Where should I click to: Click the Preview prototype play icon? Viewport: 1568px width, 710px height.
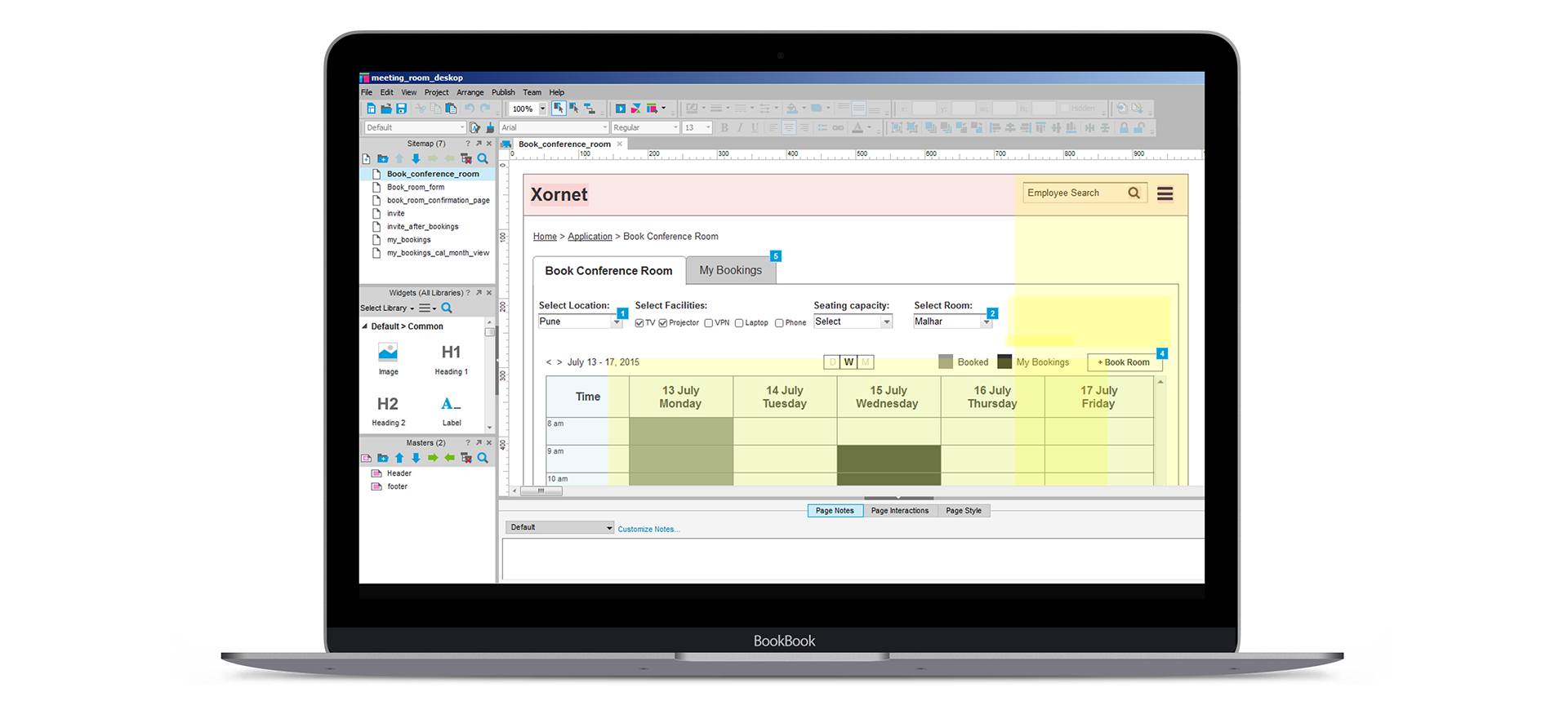(621, 109)
